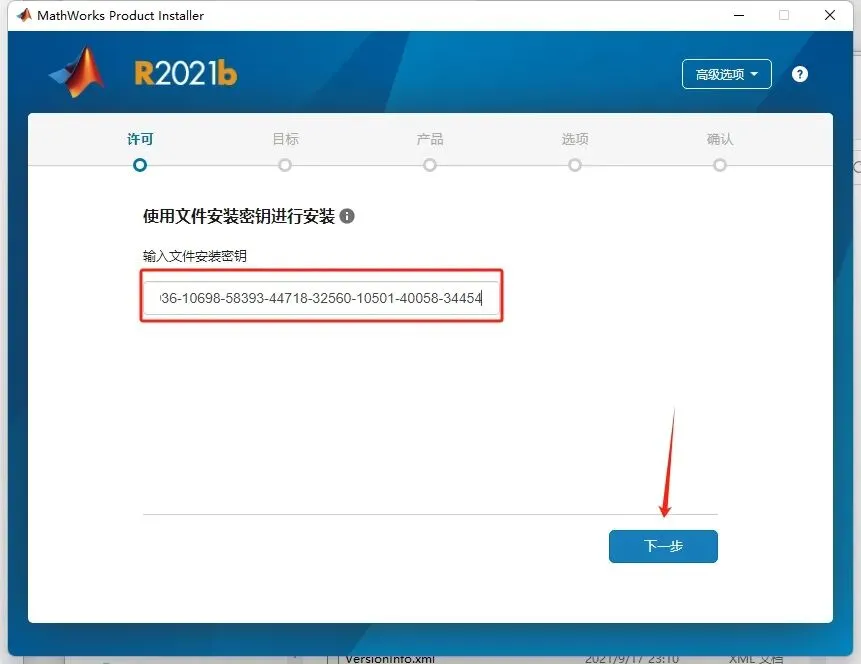Click the MATLAB logo in the header
Screen dimensions: 861x664
(x=78, y=72)
